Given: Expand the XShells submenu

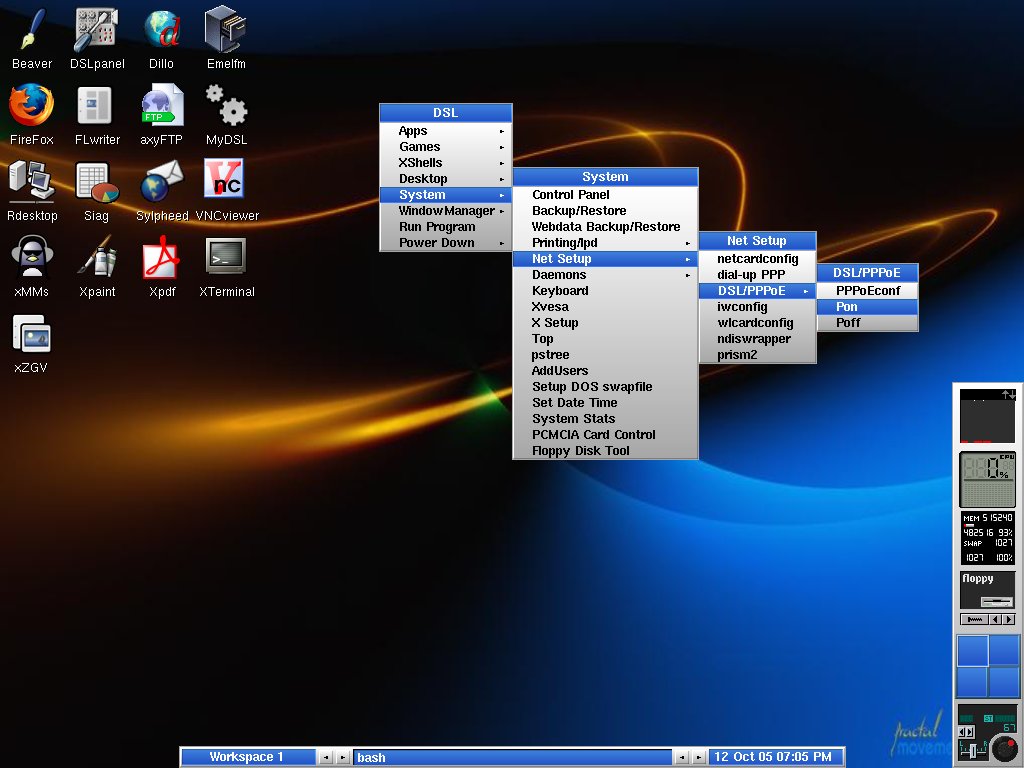Looking at the screenshot, I should (445, 163).
